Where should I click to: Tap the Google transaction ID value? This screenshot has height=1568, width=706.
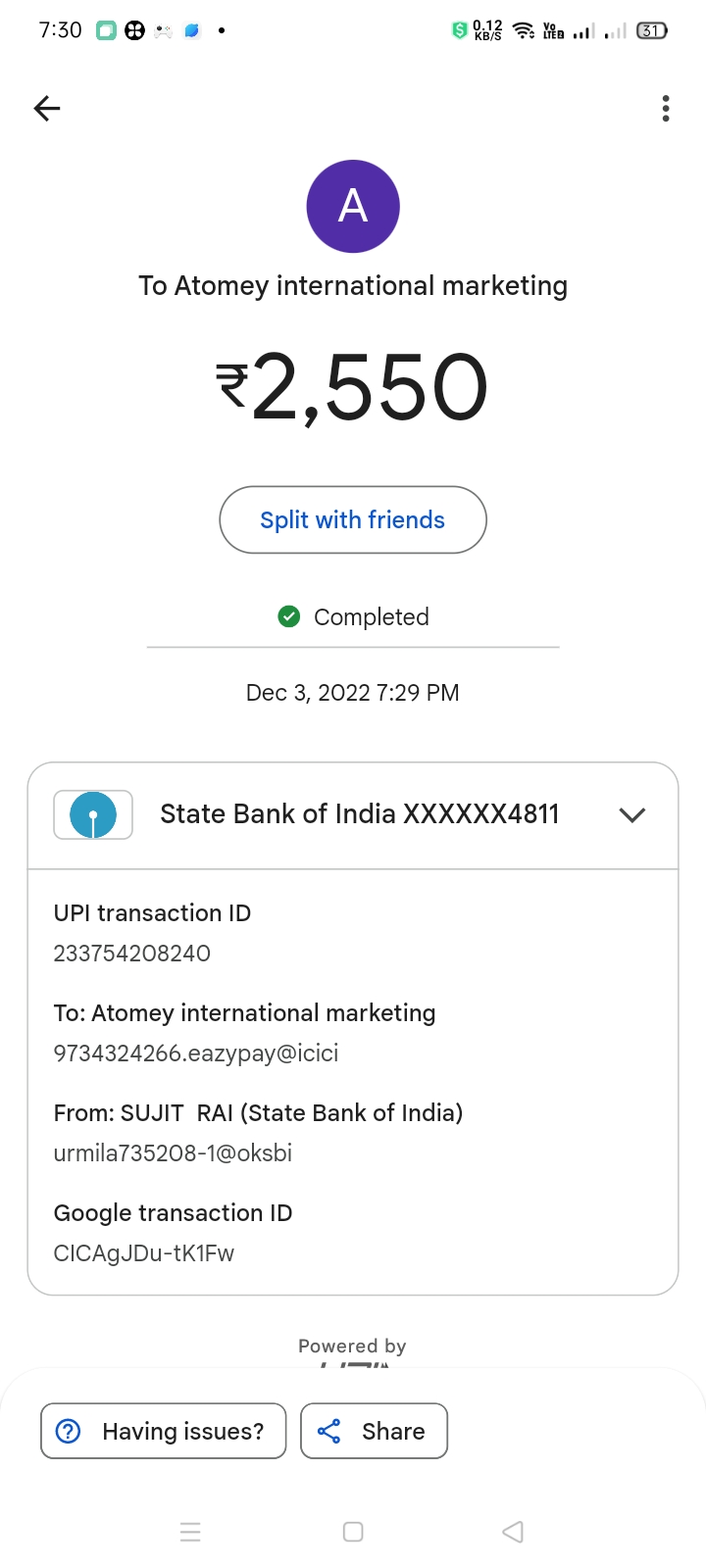(x=144, y=1253)
